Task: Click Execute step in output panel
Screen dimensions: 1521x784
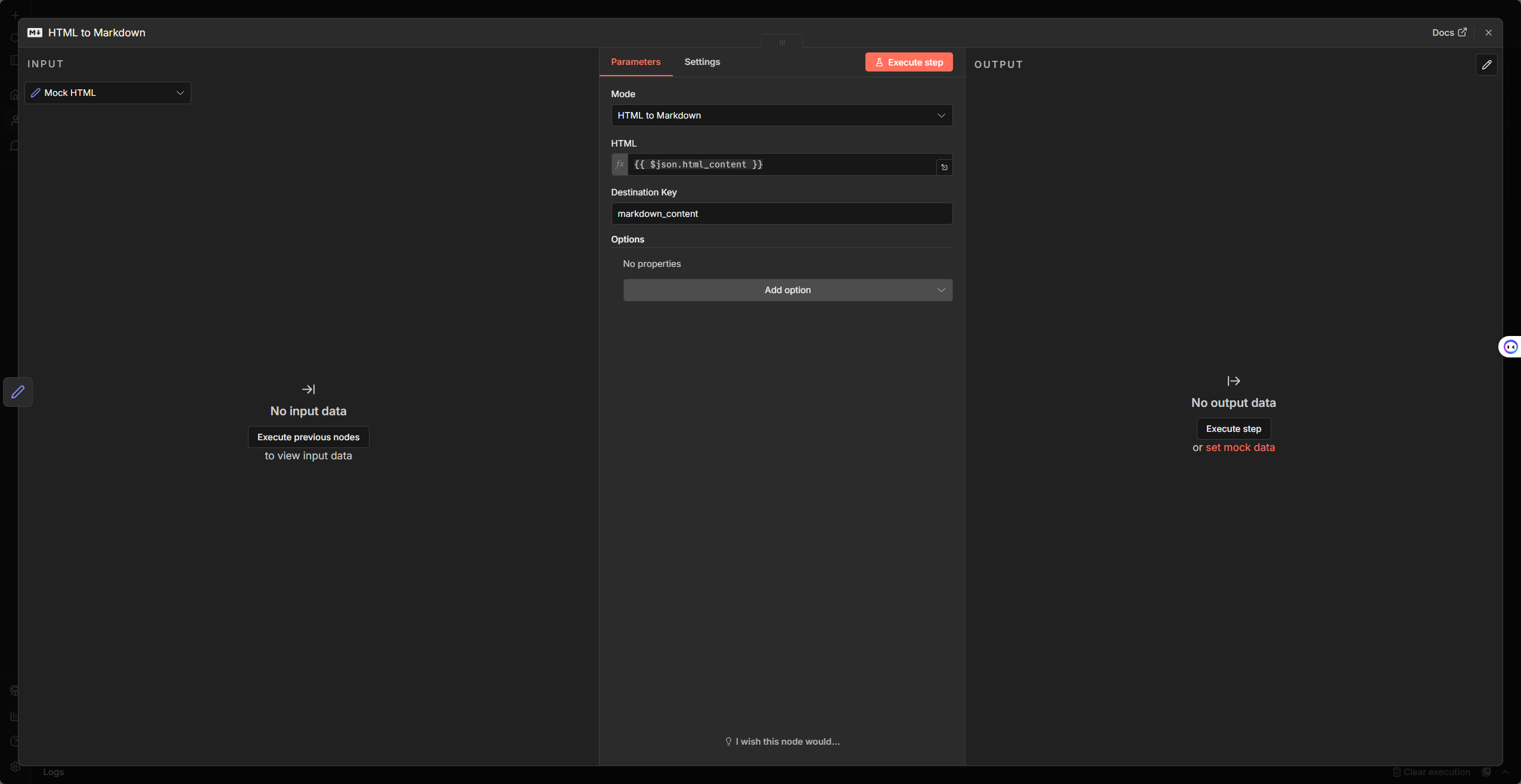Action: (1233, 429)
